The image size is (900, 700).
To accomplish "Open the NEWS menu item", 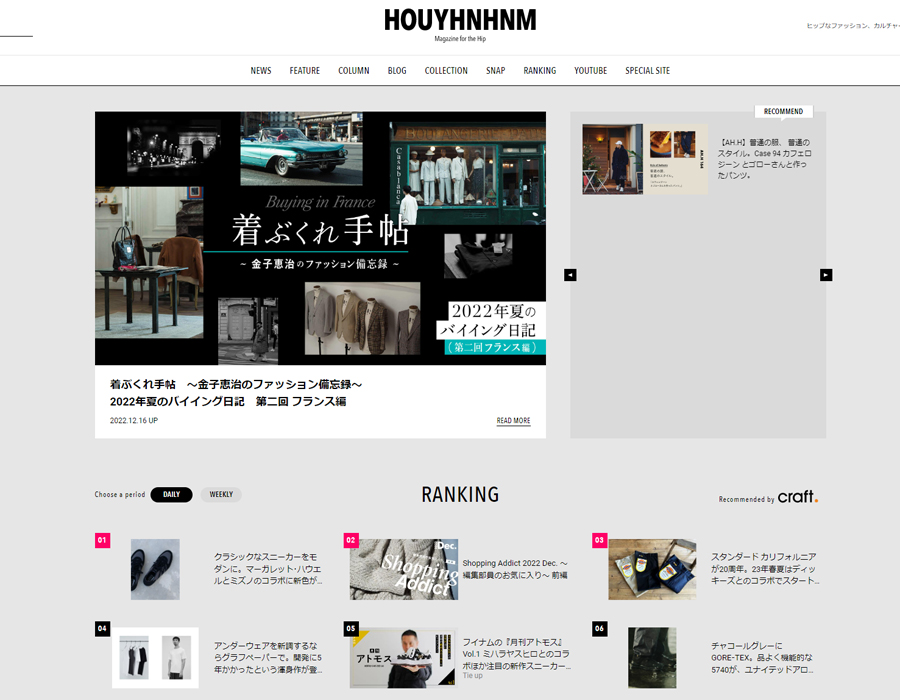I will pyautogui.click(x=261, y=71).
